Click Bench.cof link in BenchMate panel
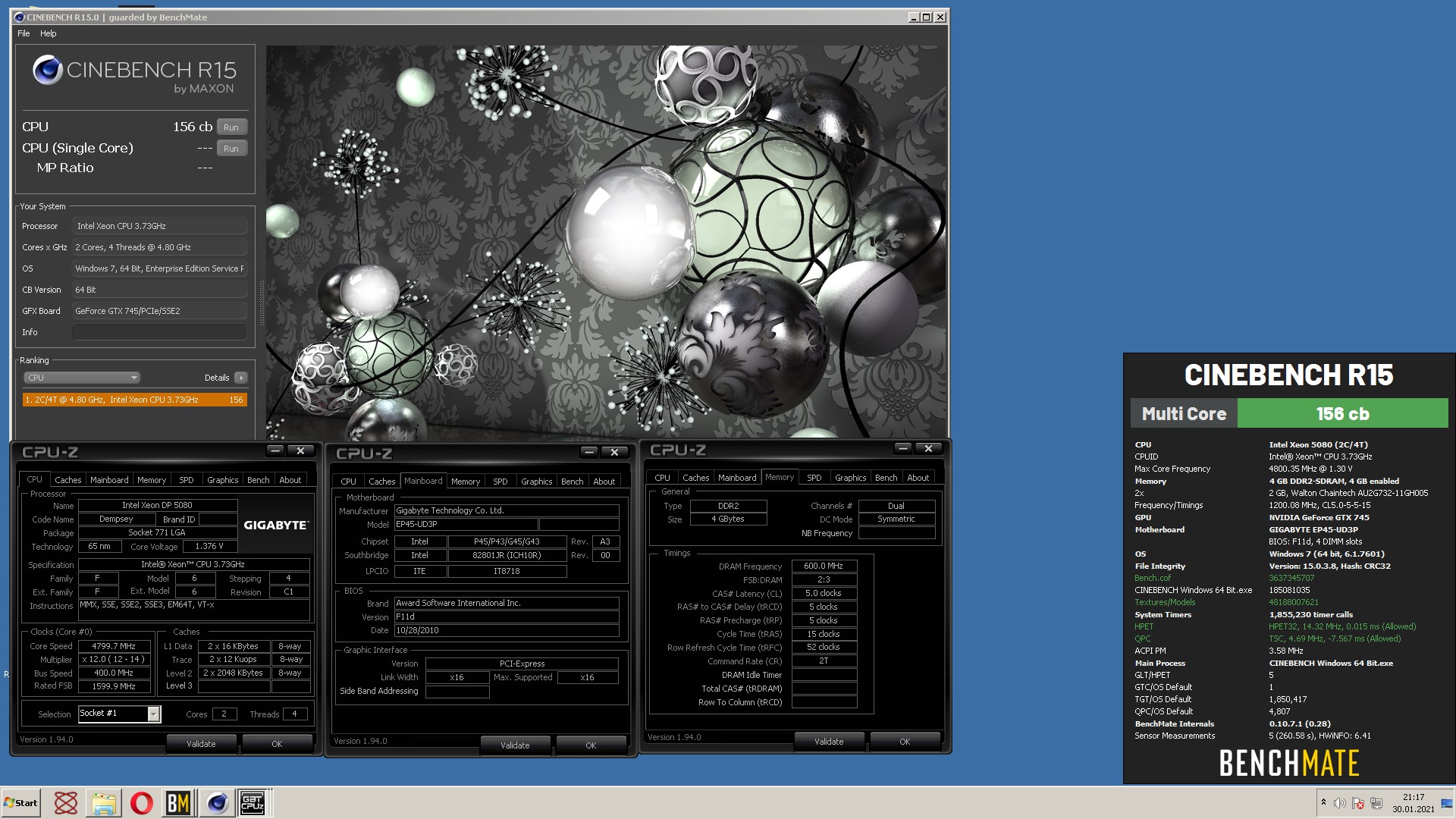Viewport: 1456px width, 819px height. [1153, 578]
